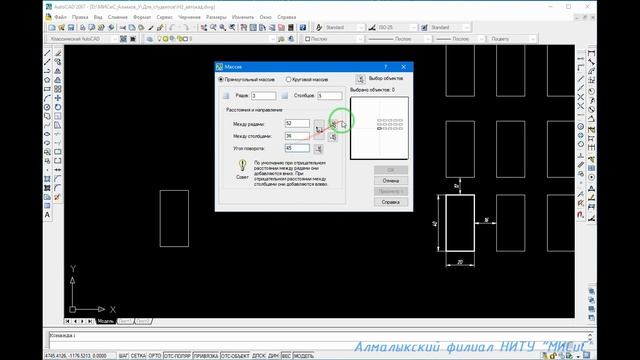This screenshot has height=360, width=640.
Task: Click the Pan realtime toolbar icon
Action: click(x=204, y=27)
